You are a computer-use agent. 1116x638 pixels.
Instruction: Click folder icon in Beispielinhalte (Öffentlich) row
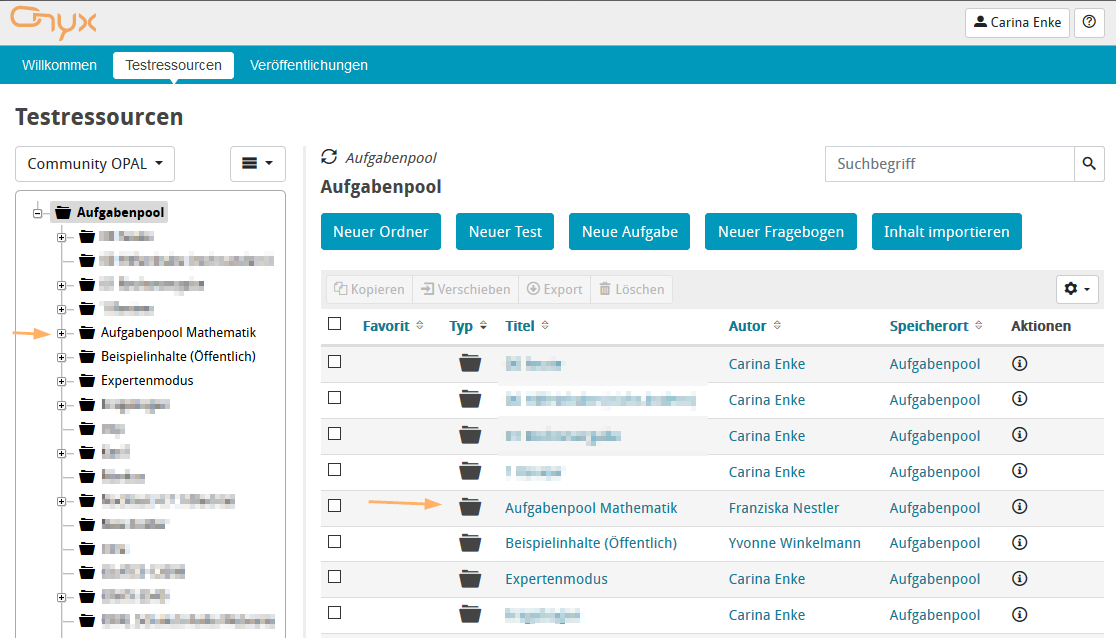tap(470, 543)
